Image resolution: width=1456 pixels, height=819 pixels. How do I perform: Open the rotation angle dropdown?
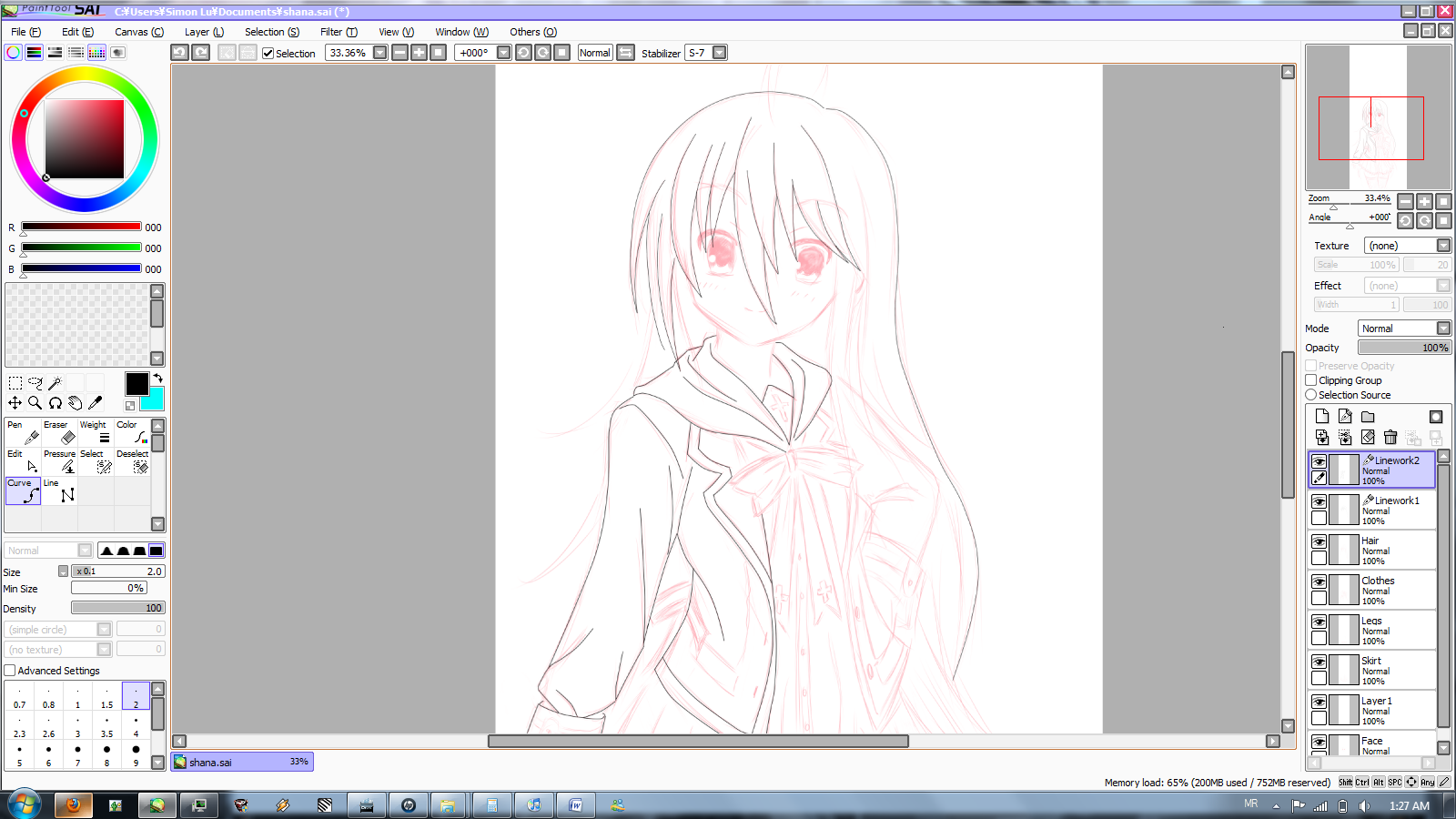click(504, 53)
